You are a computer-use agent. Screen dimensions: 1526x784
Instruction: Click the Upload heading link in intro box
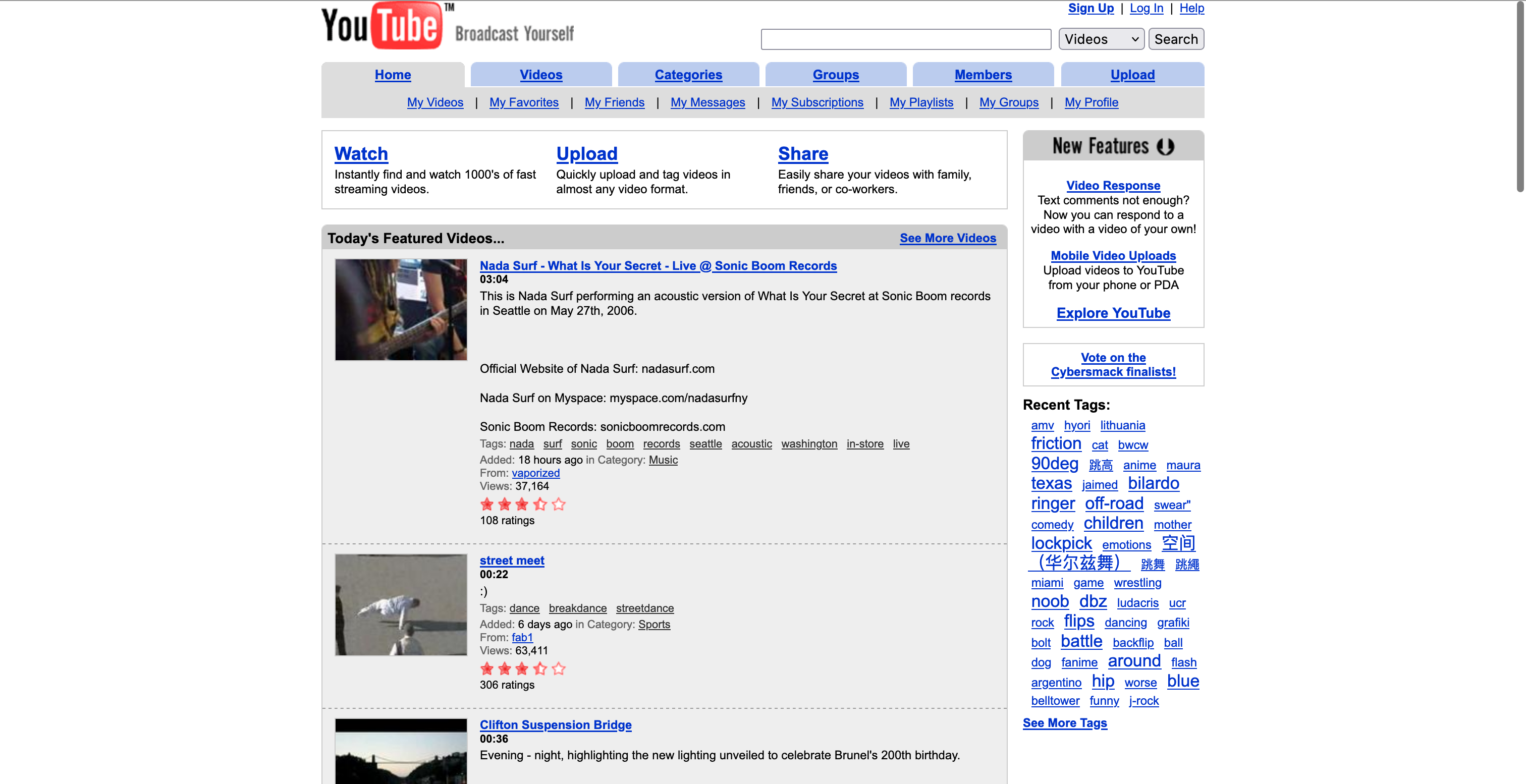pos(586,153)
